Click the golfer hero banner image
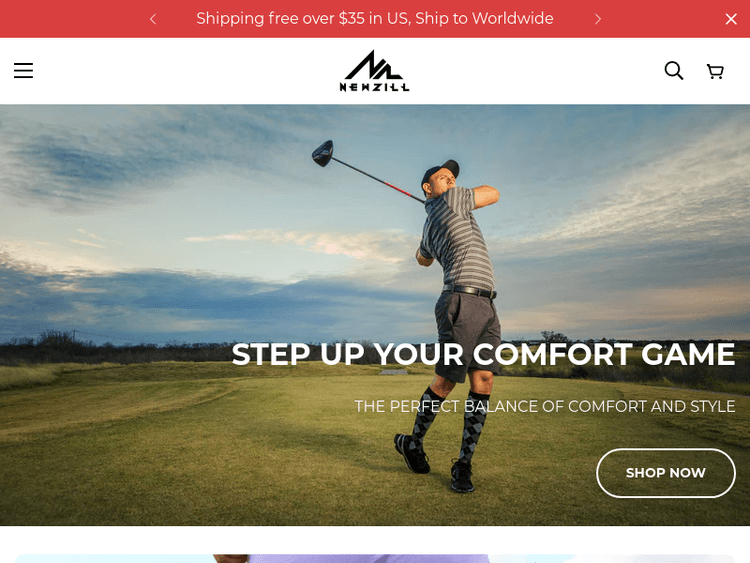750x563 pixels. pyautogui.click(x=375, y=315)
